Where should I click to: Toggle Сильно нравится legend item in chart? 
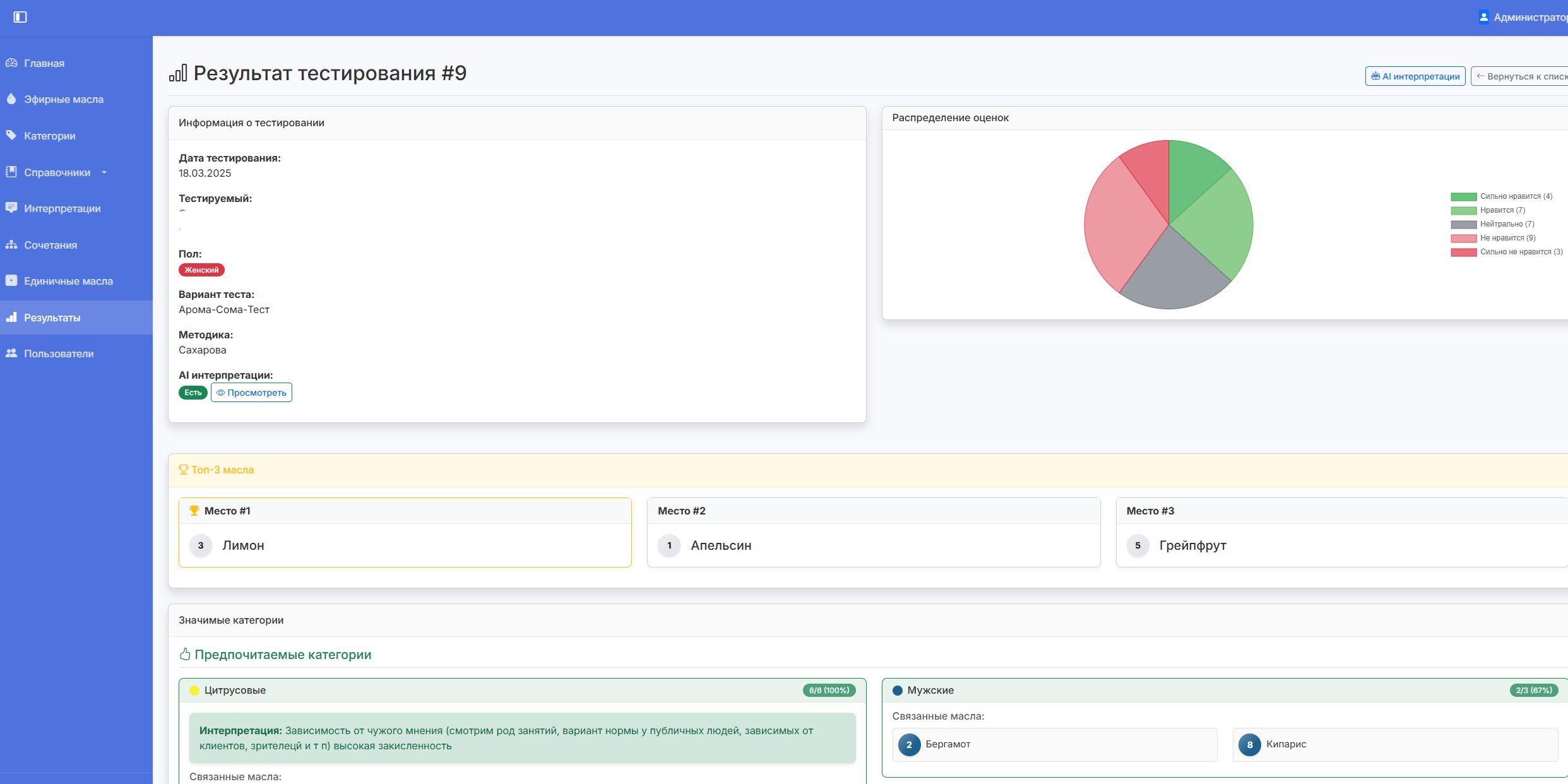(1516, 196)
